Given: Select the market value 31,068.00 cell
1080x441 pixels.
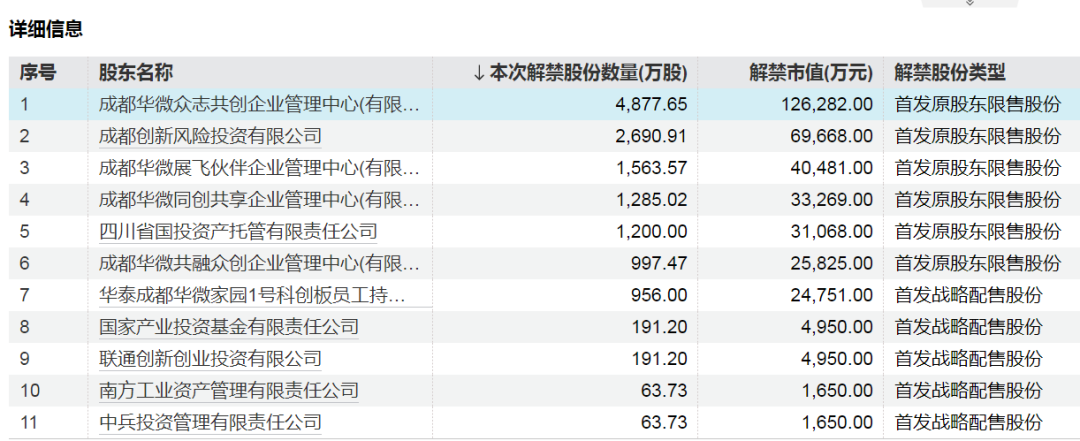Looking at the screenshot, I should pos(832,231).
